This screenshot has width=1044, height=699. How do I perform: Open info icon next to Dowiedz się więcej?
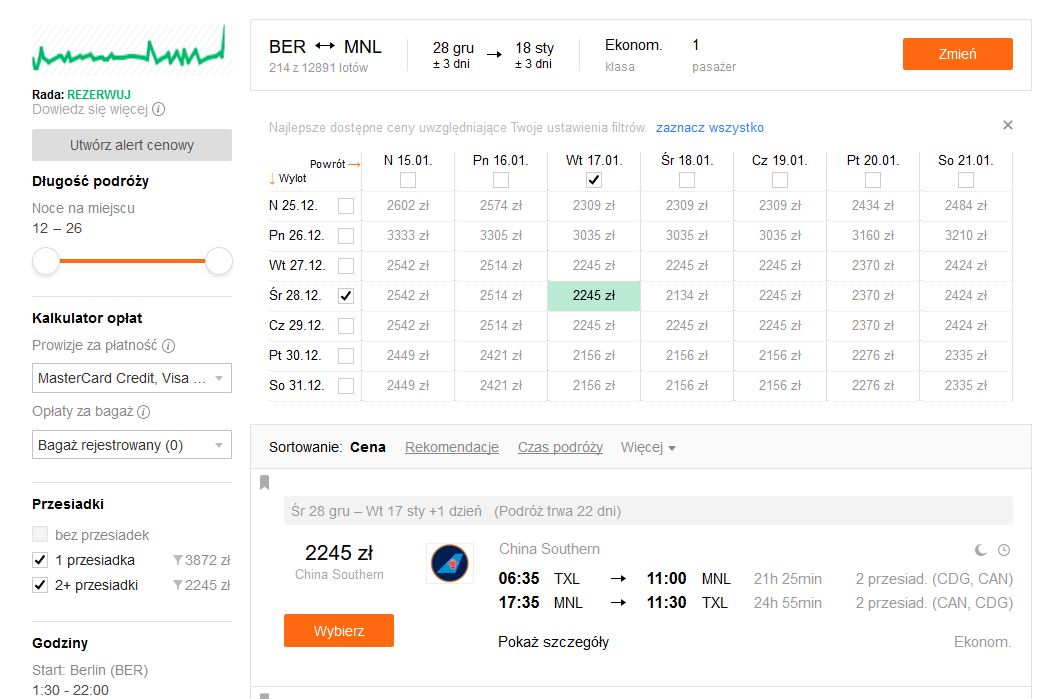tap(158, 109)
